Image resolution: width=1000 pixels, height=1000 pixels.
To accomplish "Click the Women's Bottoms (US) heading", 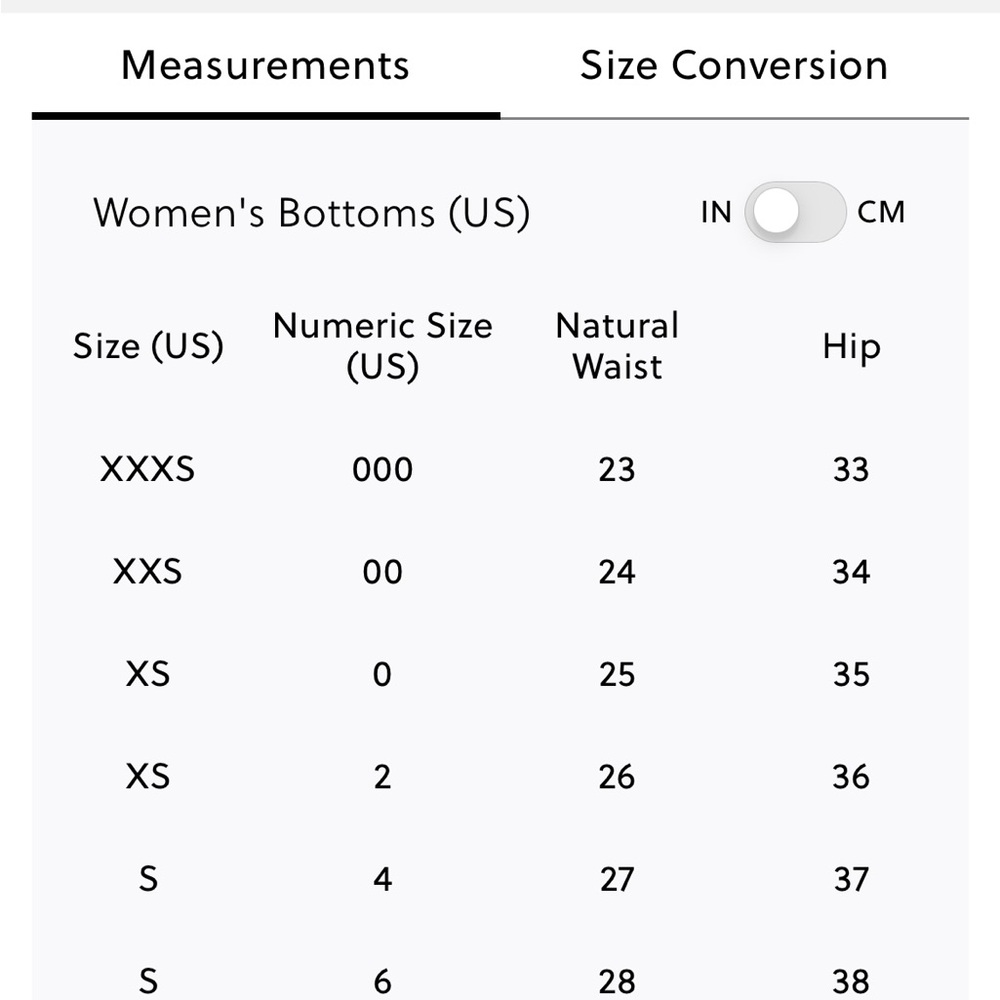I will point(311,213).
